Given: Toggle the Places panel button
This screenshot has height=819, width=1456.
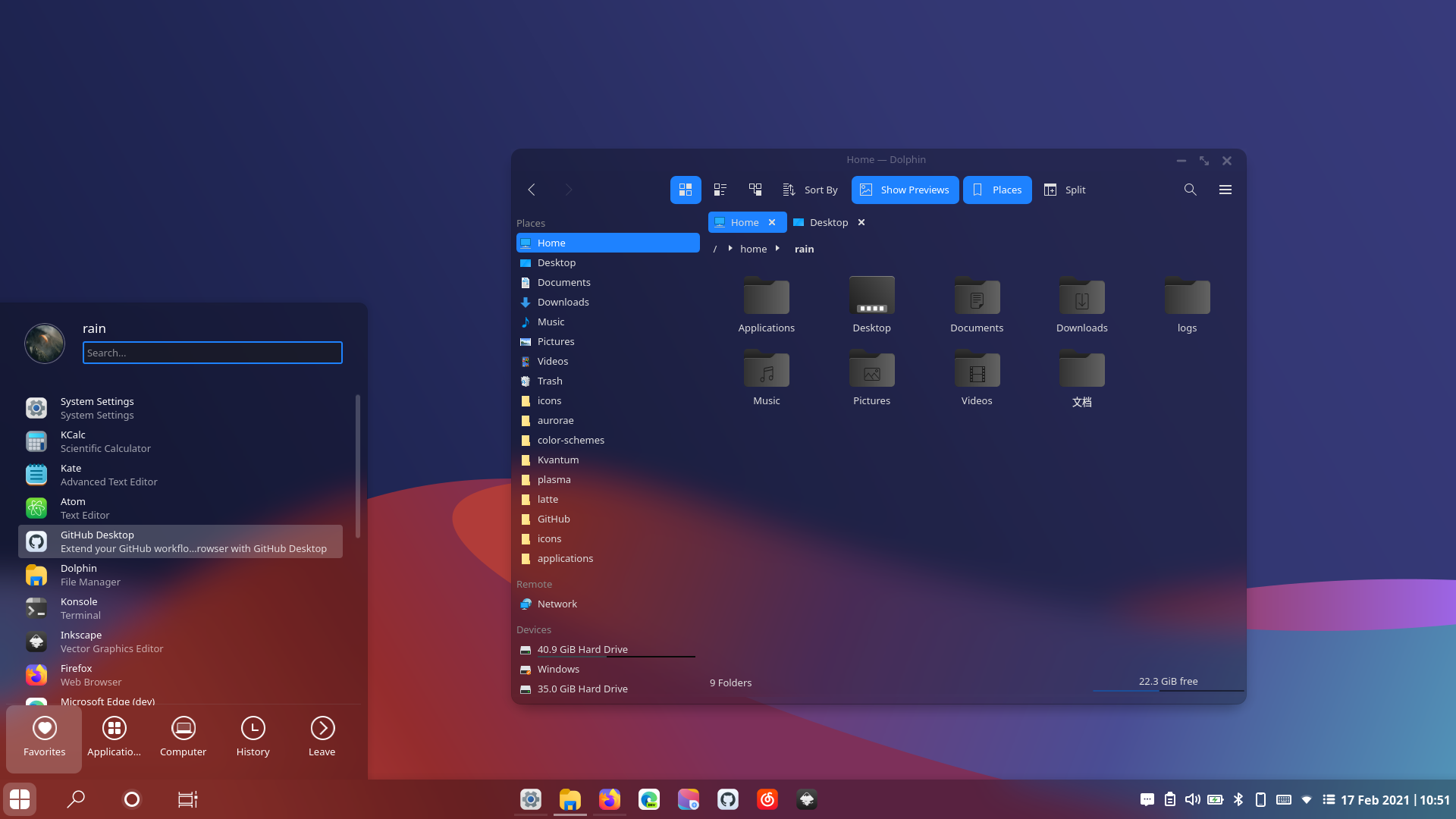Looking at the screenshot, I should (996, 190).
